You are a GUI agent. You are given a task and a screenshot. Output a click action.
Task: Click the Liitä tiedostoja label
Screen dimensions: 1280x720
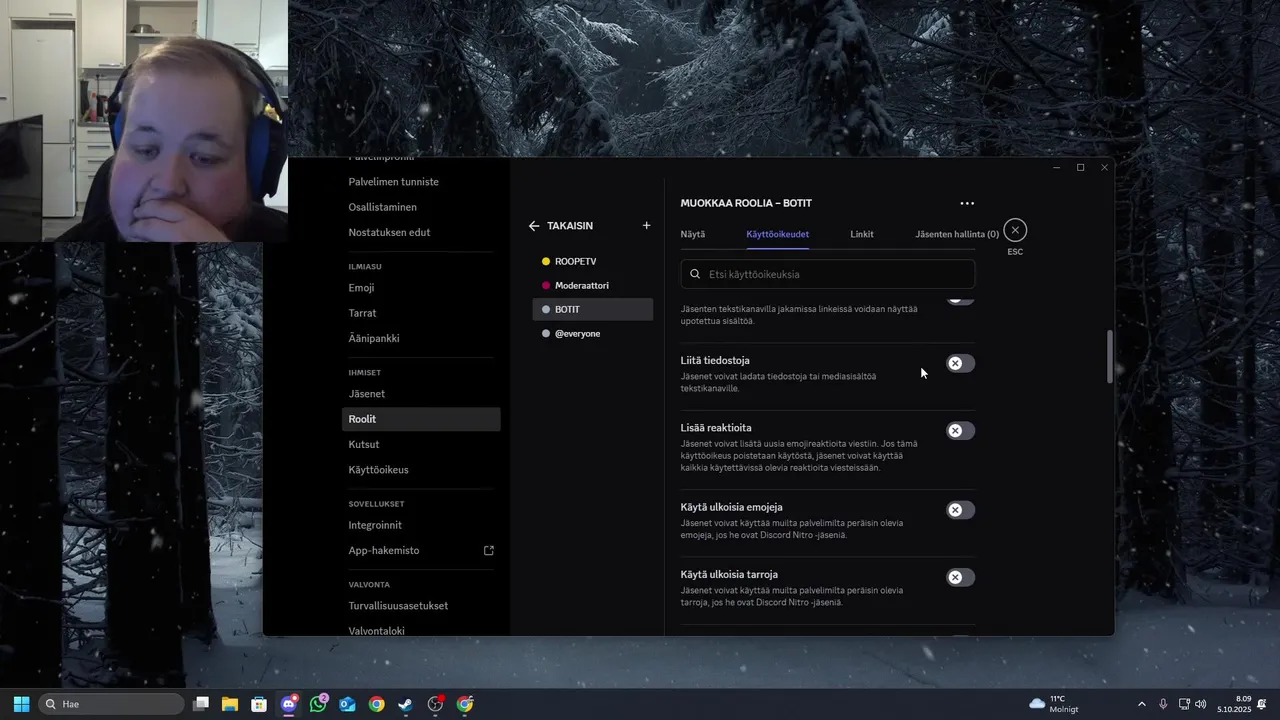tap(715, 360)
